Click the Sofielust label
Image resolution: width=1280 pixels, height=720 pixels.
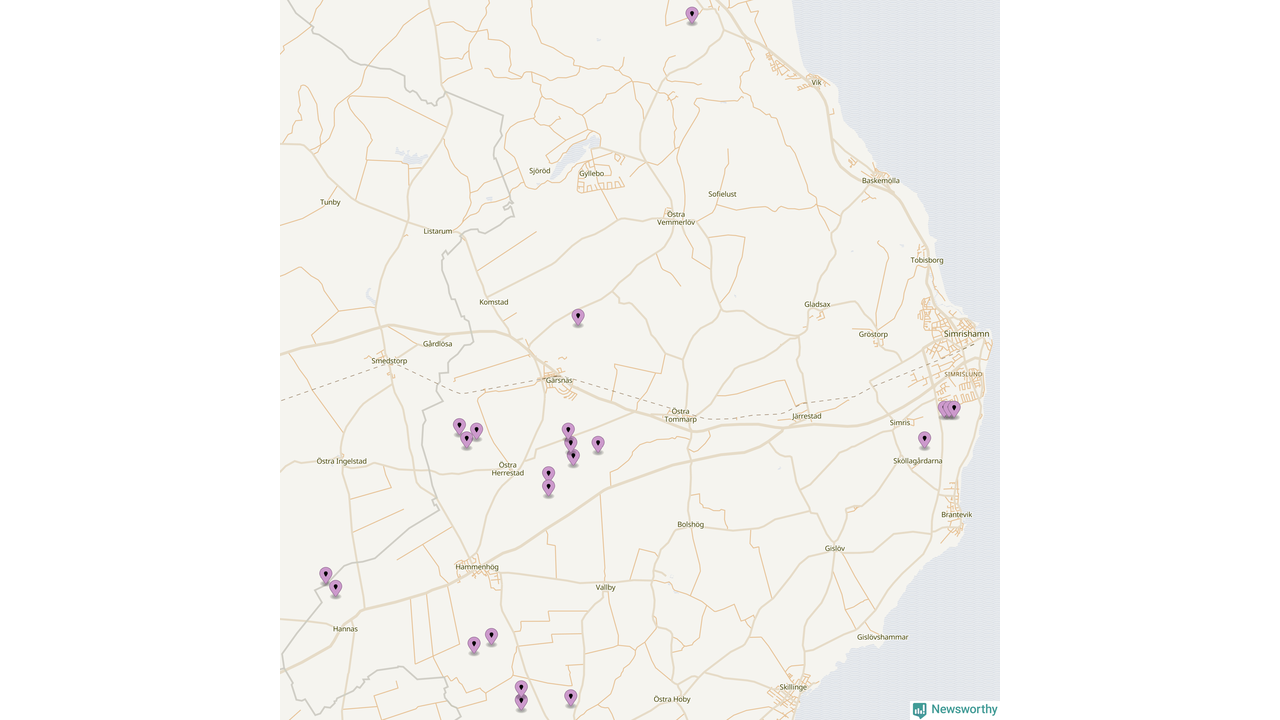tap(722, 194)
